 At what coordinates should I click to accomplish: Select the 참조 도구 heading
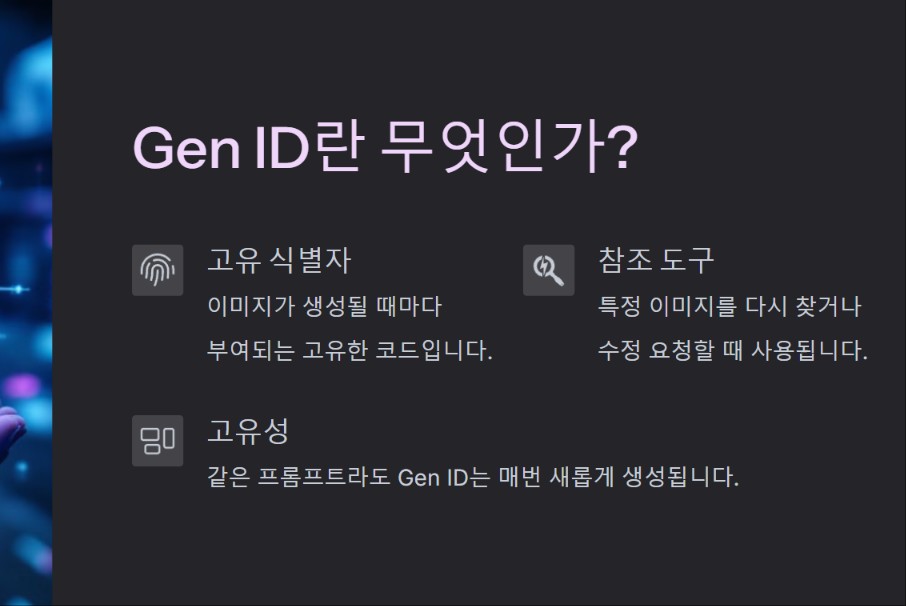[x=656, y=261]
